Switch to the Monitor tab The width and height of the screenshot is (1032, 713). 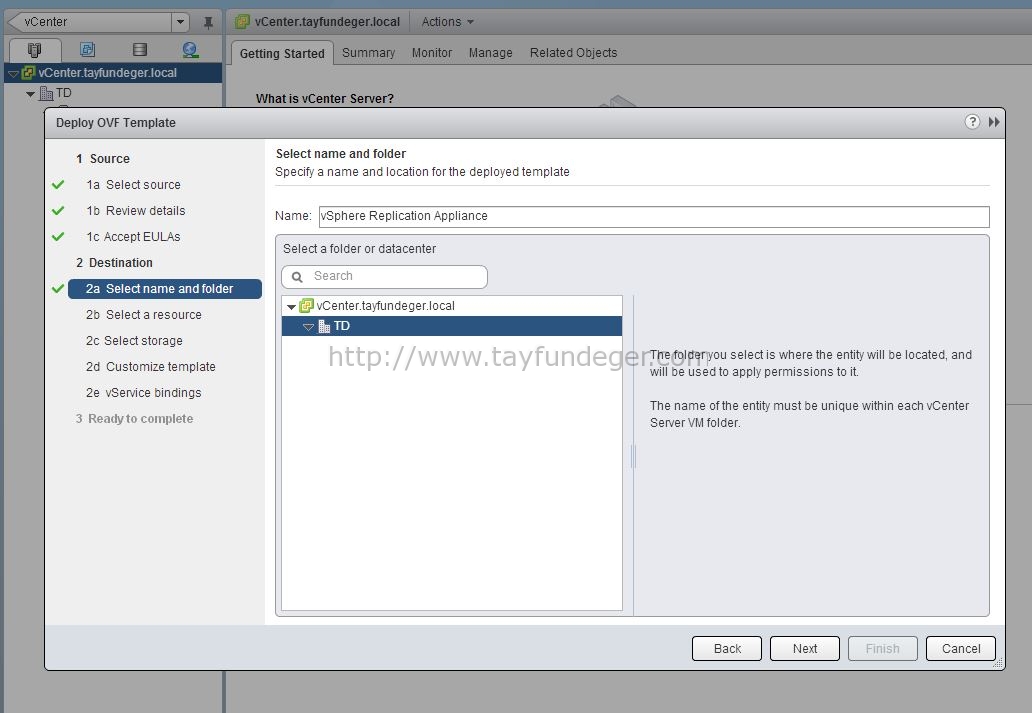[x=432, y=53]
